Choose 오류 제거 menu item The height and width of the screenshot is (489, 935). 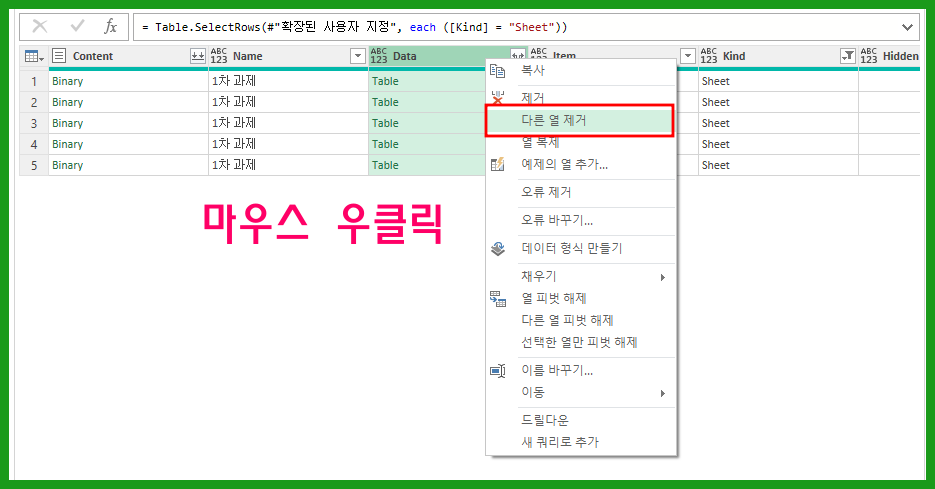pos(581,192)
